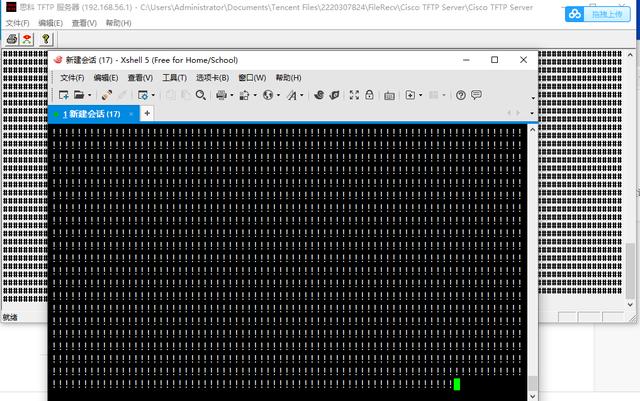Open Xshell 工具(T) menu
This screenshot has height=401, width=640.
(x=174, y=78)
